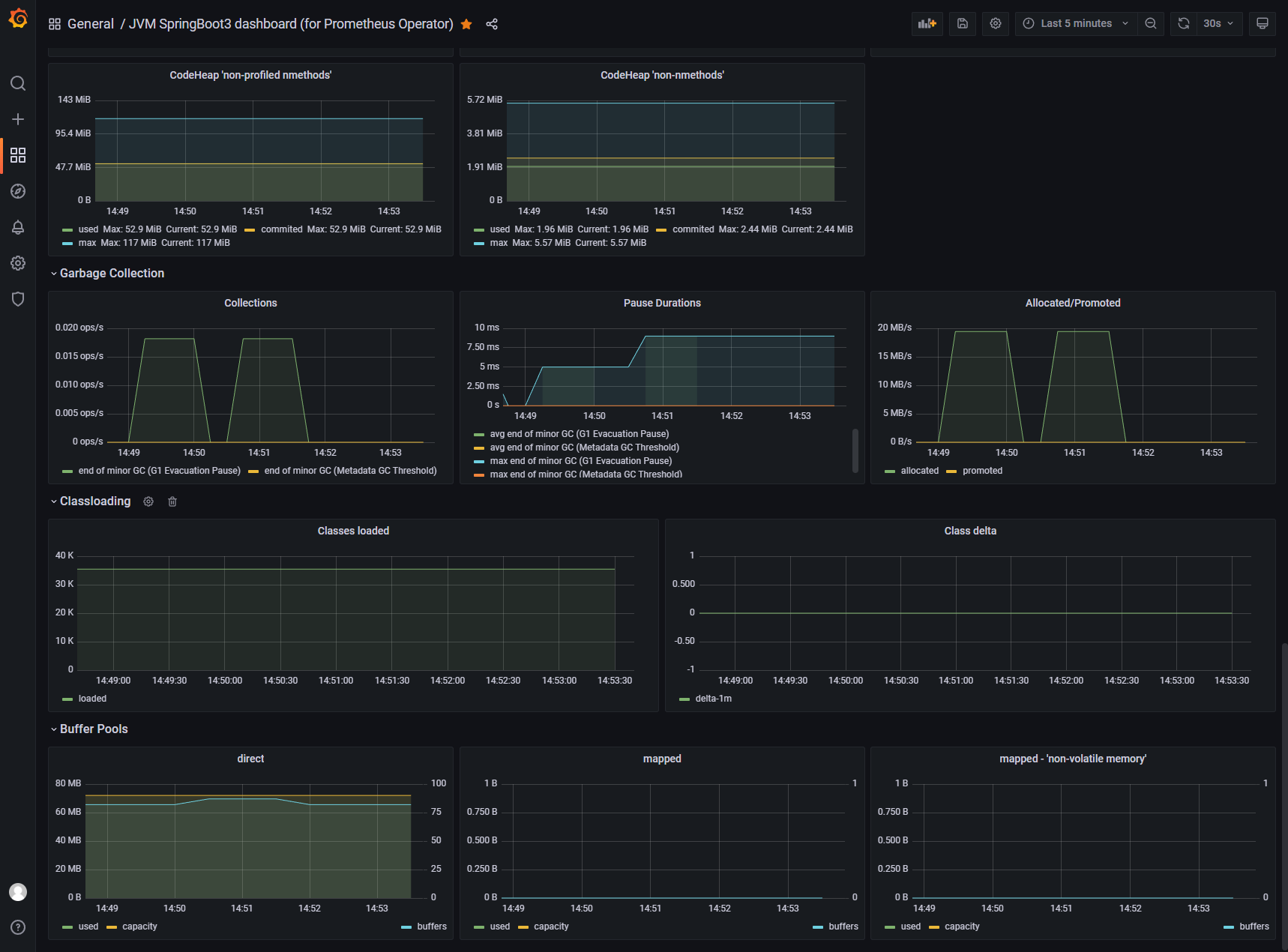This screenshot has height=952, width=1288.
Task: Click the Create plus icon in sidebar
Action: [18, 119]
